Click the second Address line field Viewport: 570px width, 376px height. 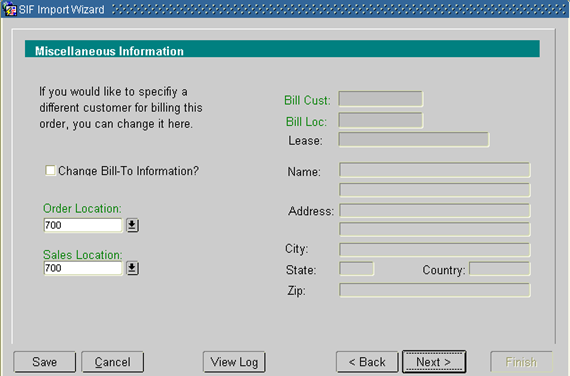435,229
